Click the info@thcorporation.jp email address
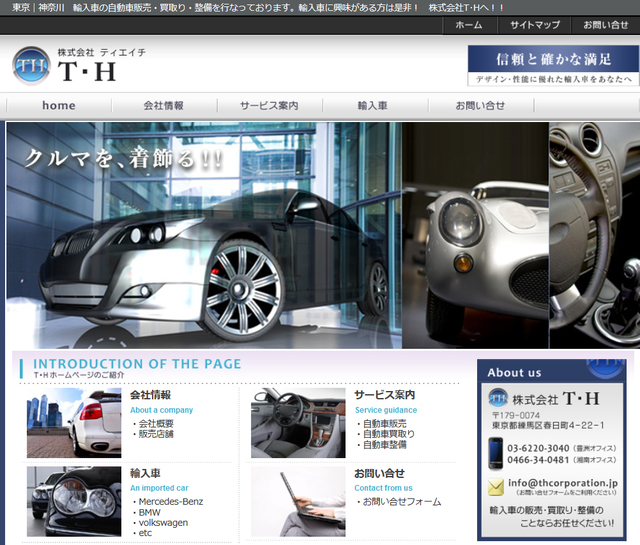The image size is (640, 545). [562, 482]
